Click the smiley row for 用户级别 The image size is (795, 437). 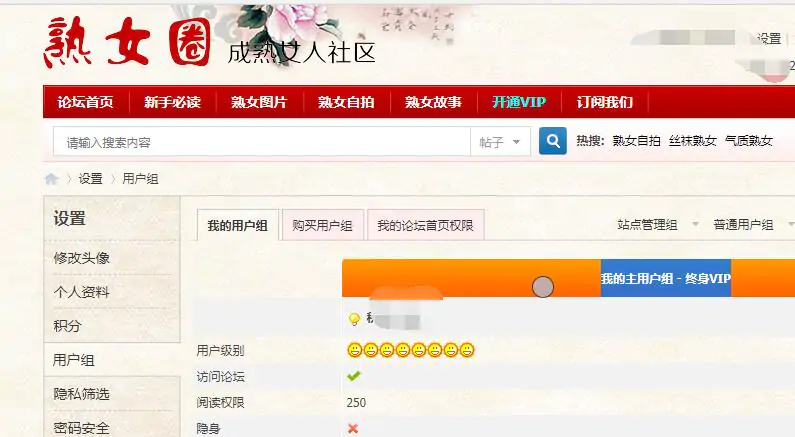click(x=411, y=350)
